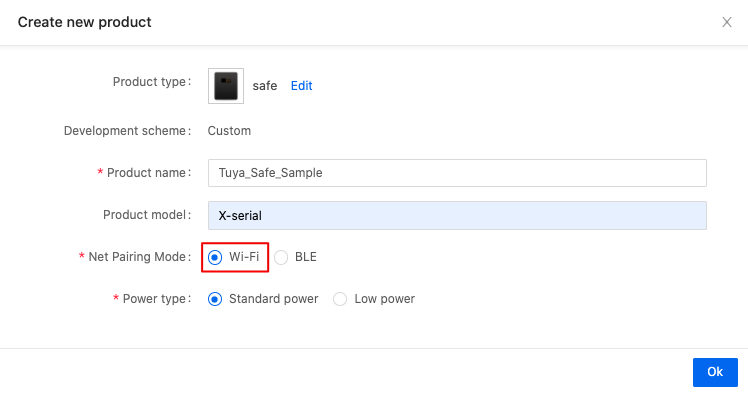748x393 pixels.
Task: Select the Wi-Fi pairing mode radio button
Action: 215,258
